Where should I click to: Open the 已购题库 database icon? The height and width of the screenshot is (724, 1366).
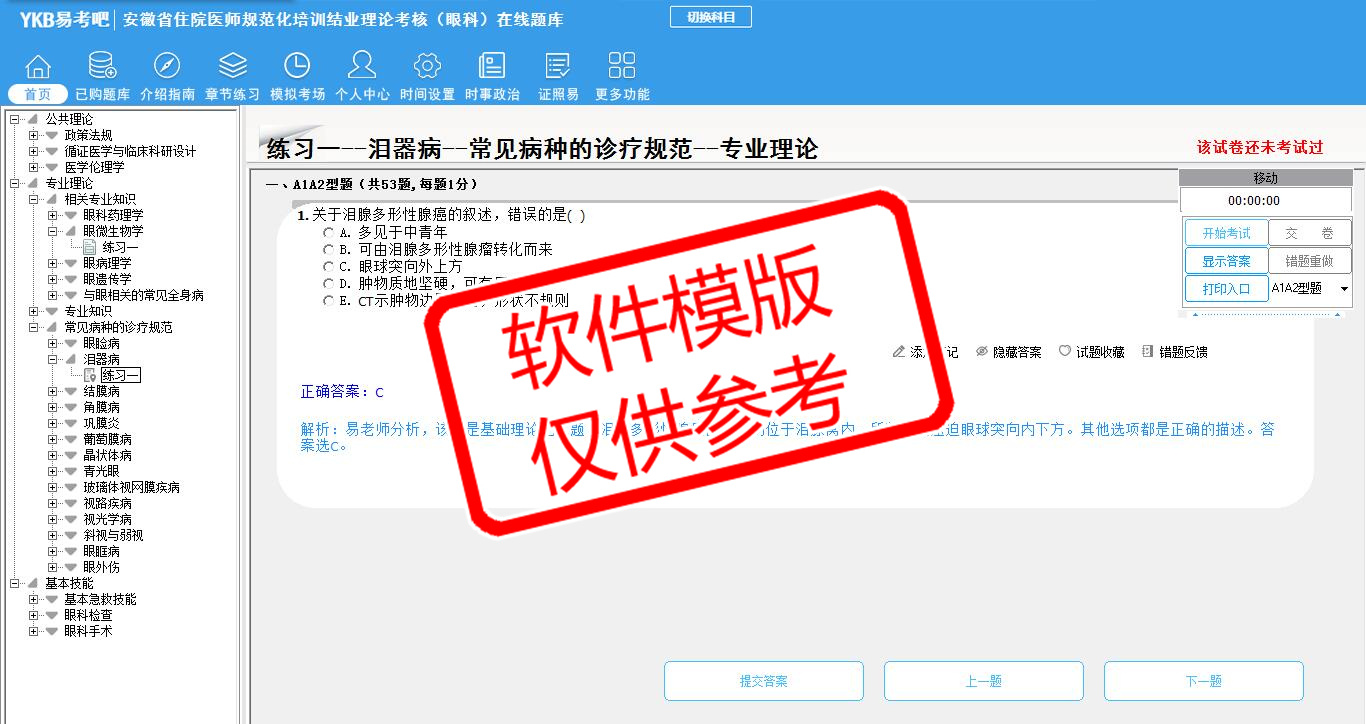(102, 66)
